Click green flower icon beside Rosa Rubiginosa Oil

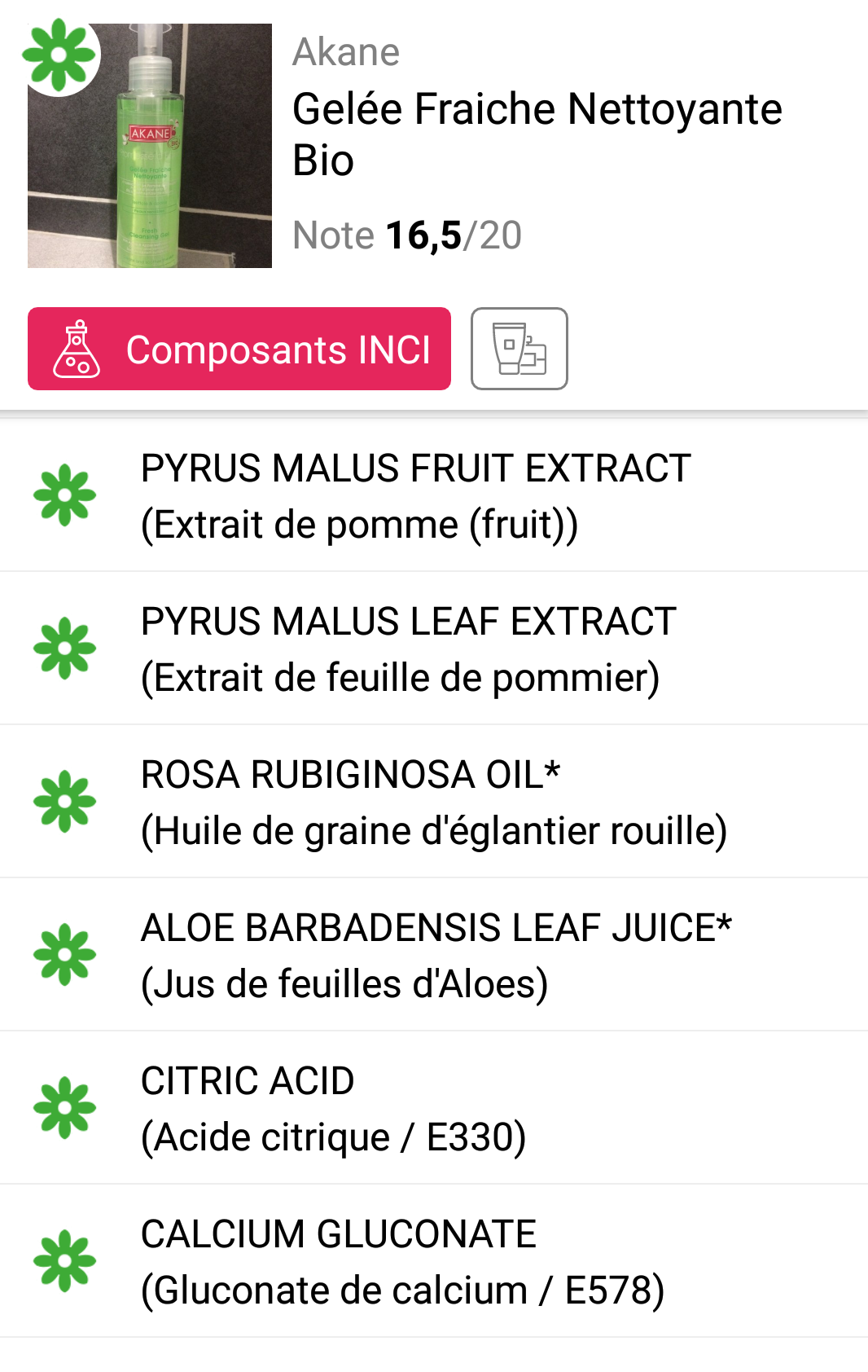pos(65,802)
